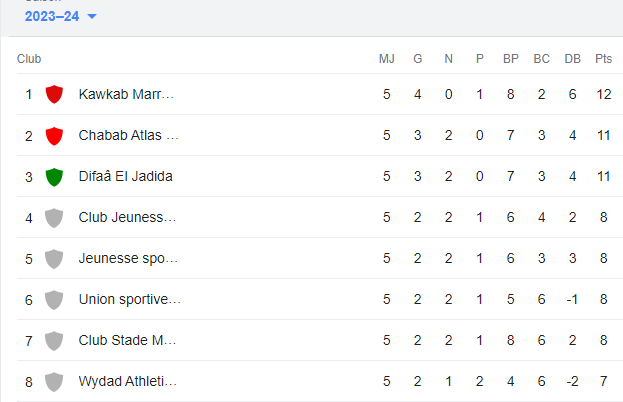Click Jeunesse sportive gray shield crest
Viewport: 623px width, 402px height.
pos(55,258)
